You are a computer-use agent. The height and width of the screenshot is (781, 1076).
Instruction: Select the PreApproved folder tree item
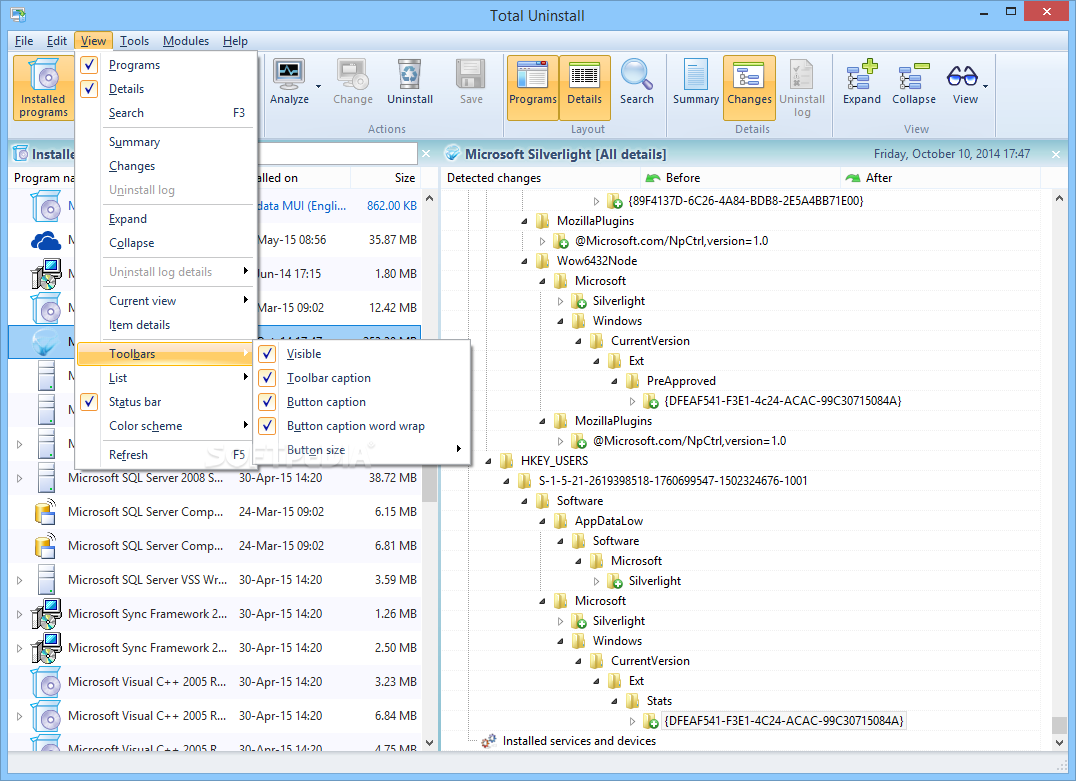pyautogui.click(x=681, y=381)
